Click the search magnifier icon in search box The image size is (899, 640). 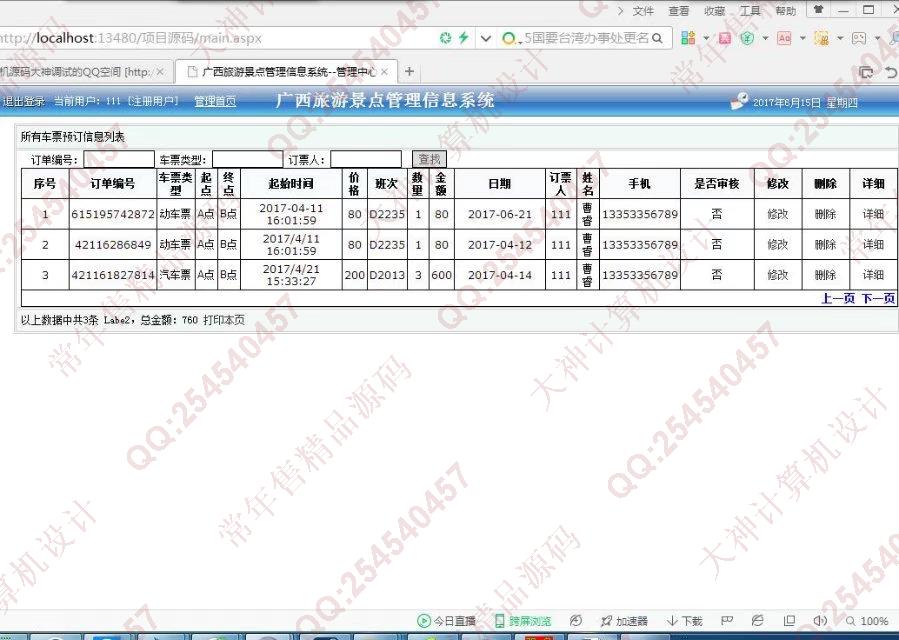click(x=658, y=38)
